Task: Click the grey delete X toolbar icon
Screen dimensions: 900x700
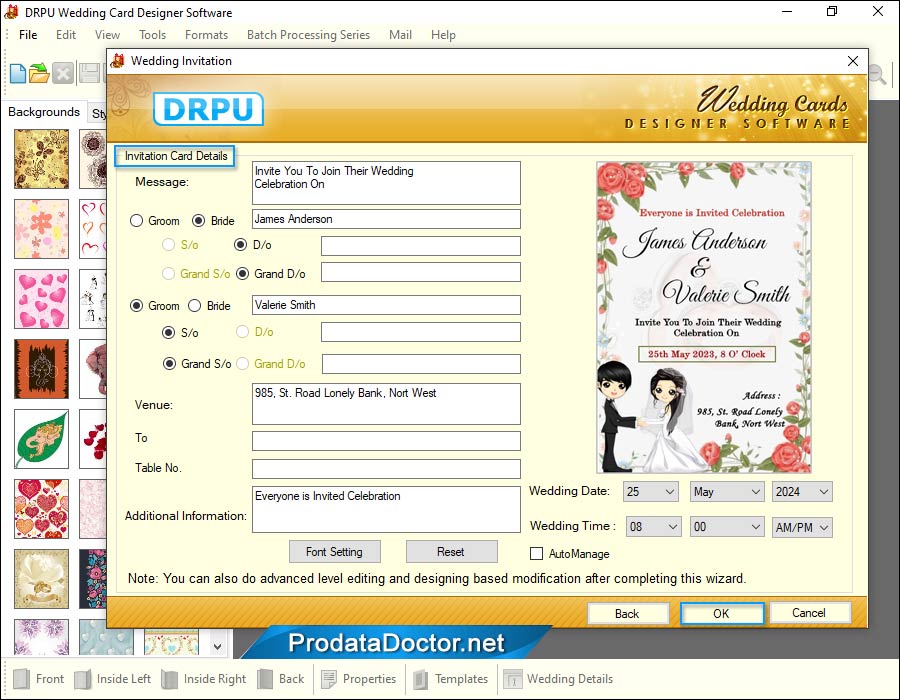Action: pyautogui.click(x=63, y=73)
